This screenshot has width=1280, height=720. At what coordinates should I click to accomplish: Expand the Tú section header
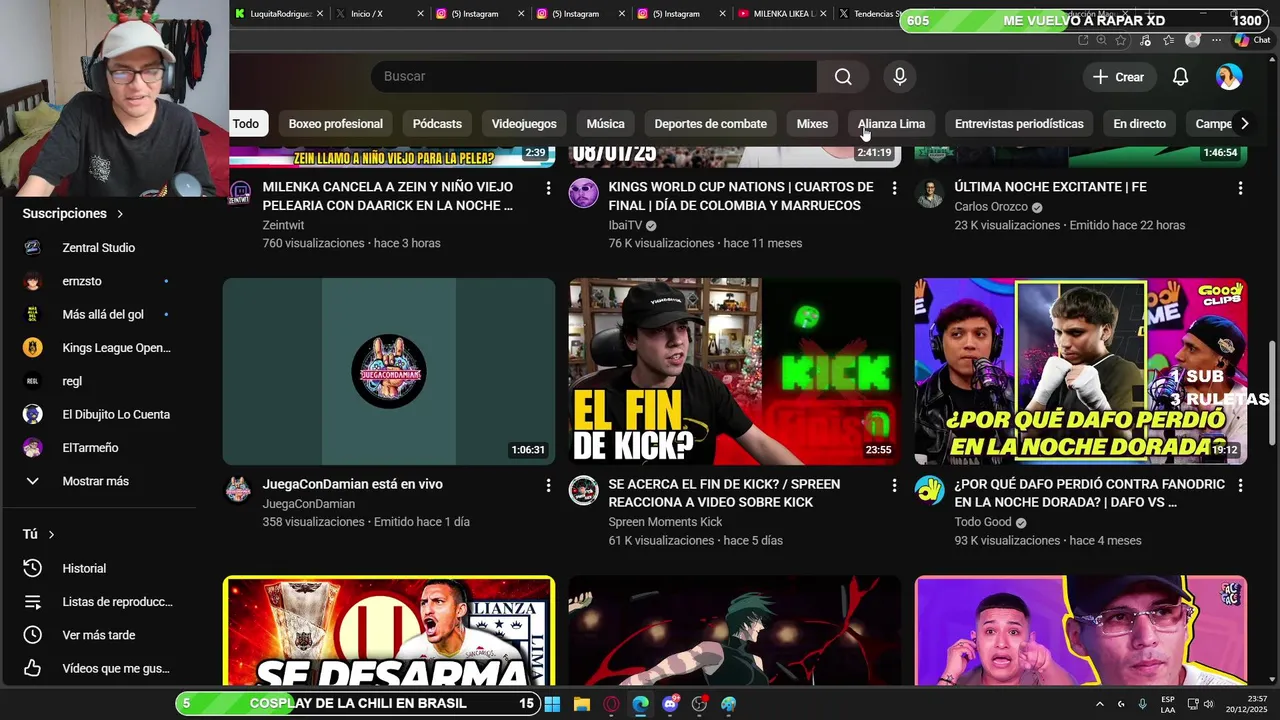[x=38, y=534]
